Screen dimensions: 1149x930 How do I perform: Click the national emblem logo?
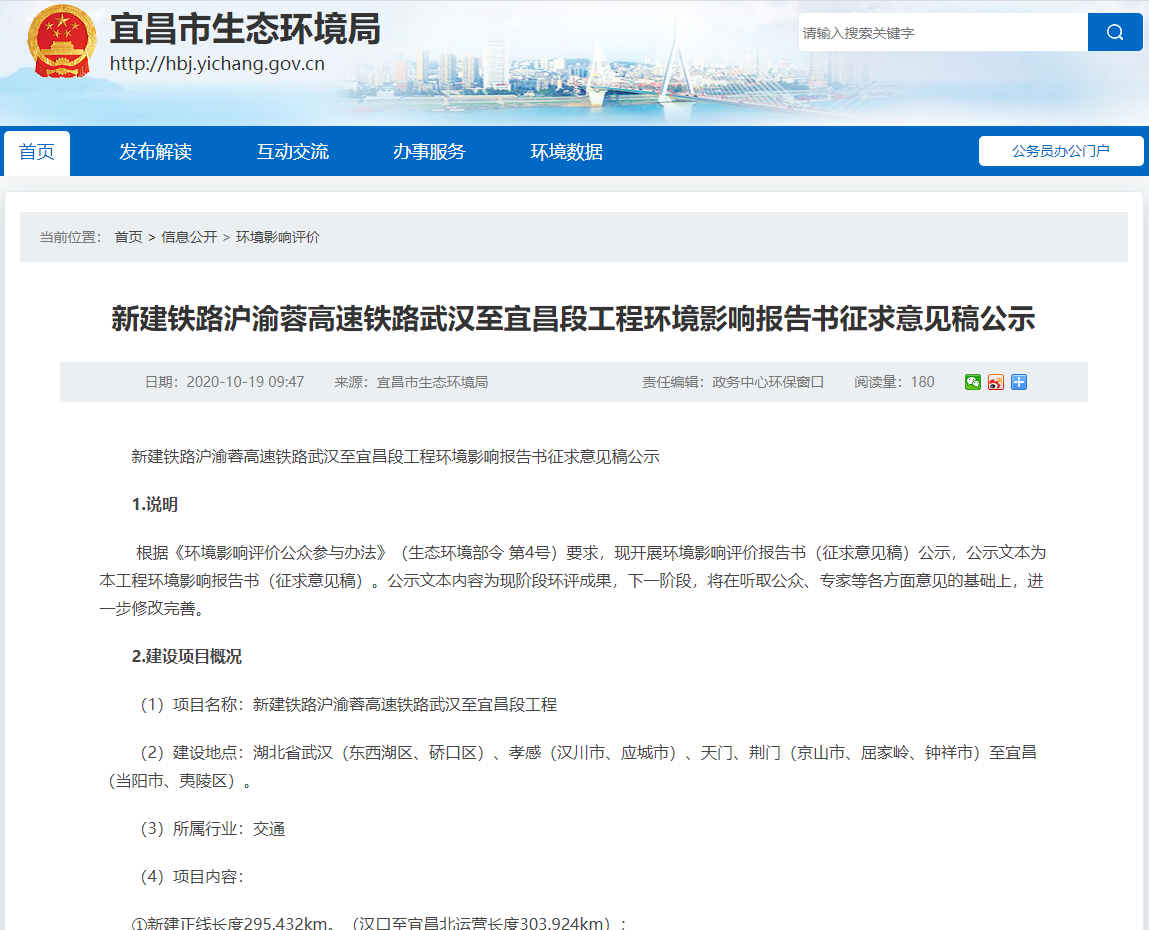(x=62, y=42)
